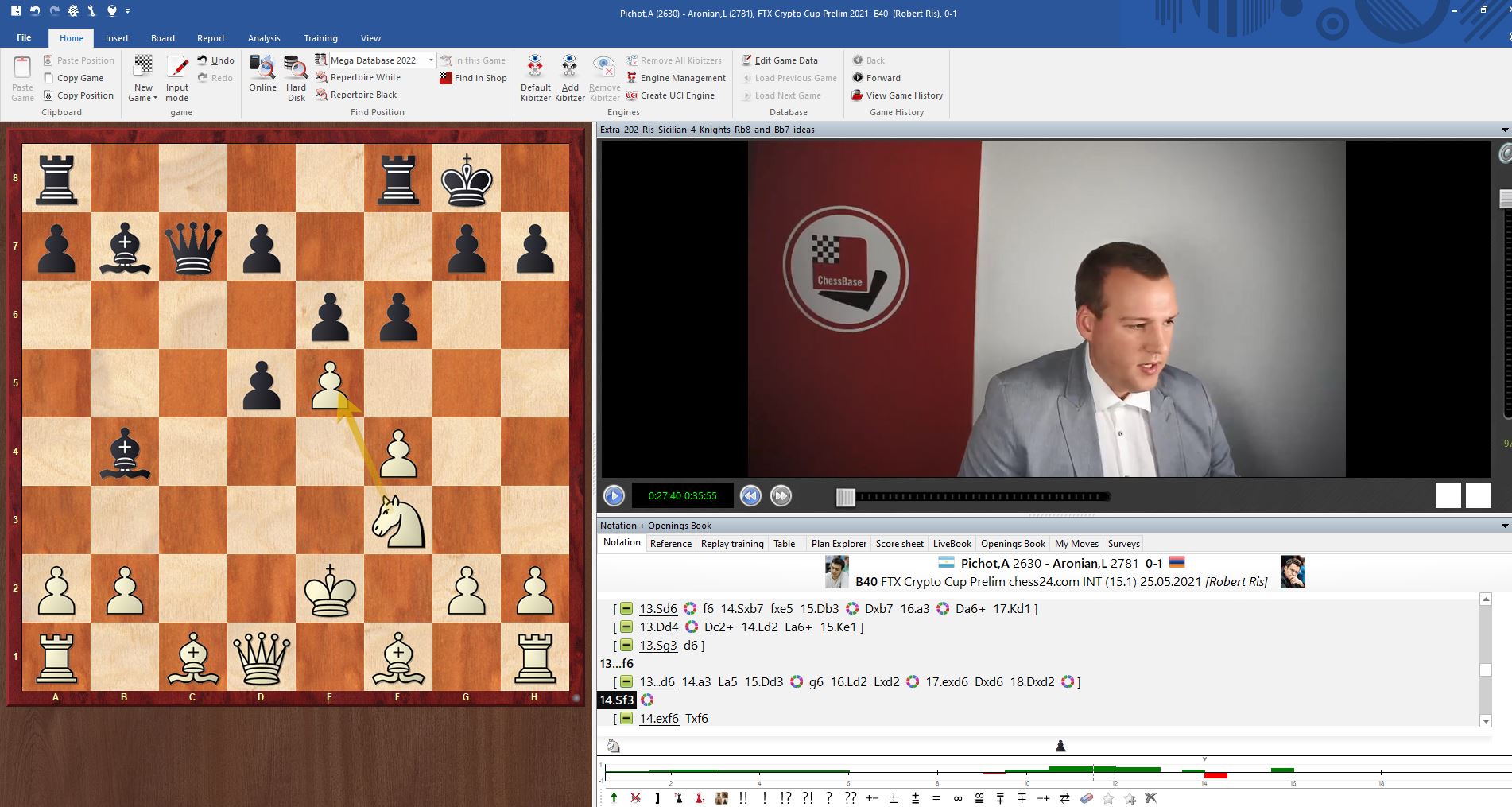Collapse the 14.exf6 variation line

click(626, 719)
